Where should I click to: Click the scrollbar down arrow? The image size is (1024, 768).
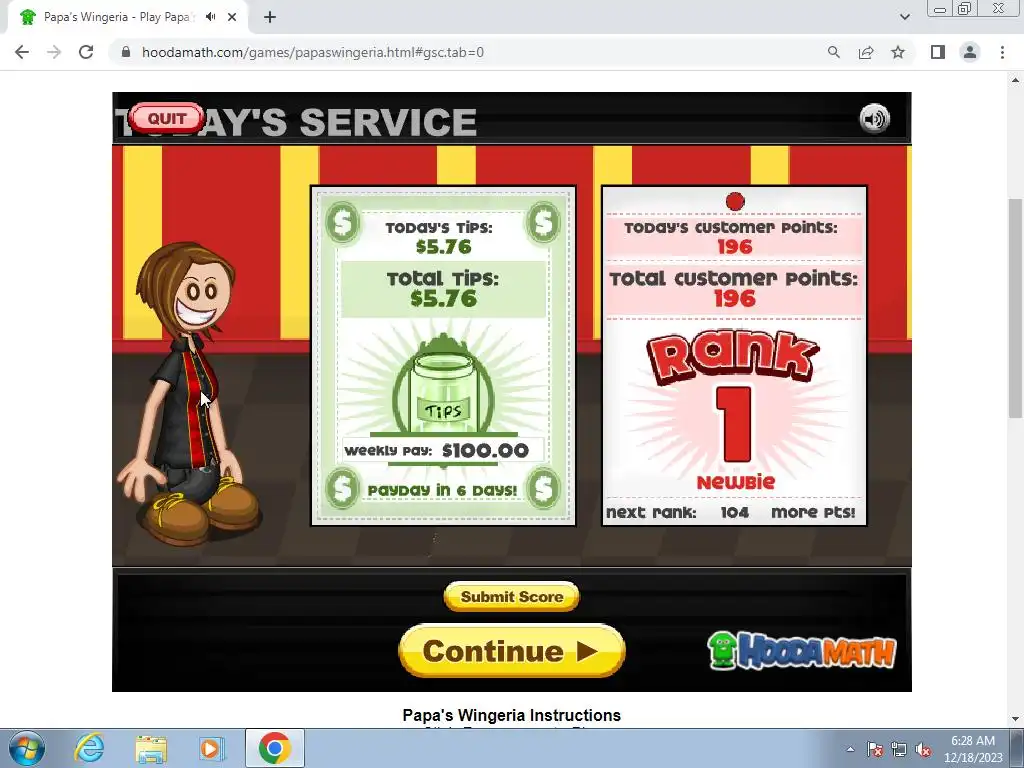point(1015,720)
